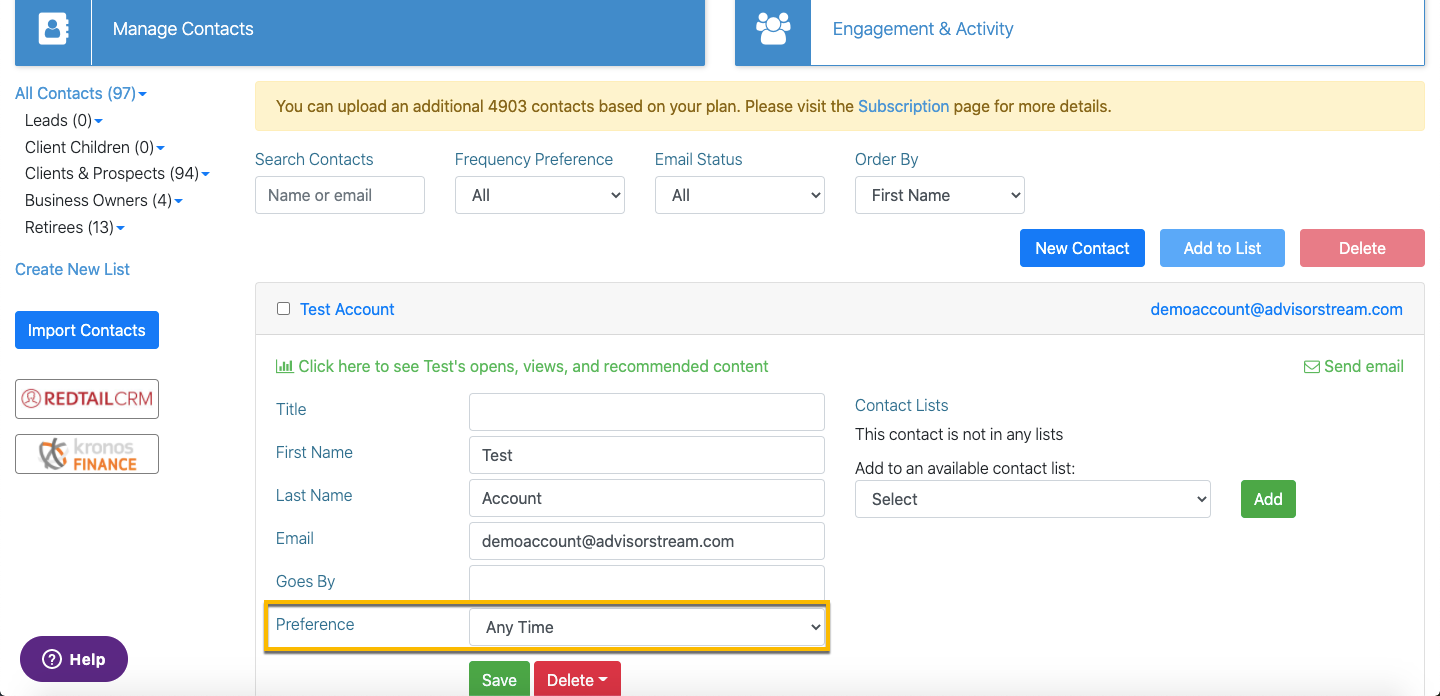Click the Import Contacts button
Screen dimensions: 1440x696
pos(87,330)
